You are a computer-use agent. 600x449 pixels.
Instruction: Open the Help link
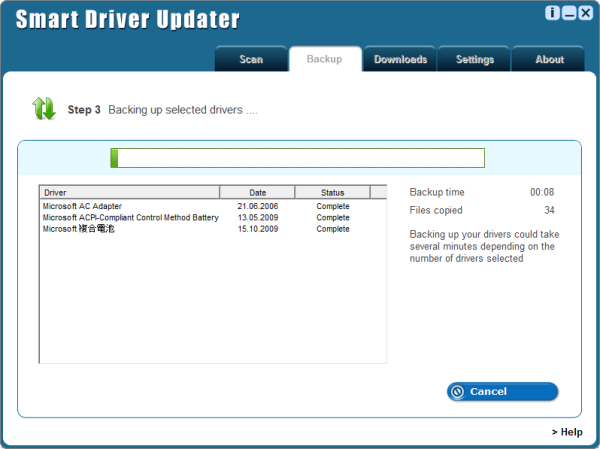(567, 432)
